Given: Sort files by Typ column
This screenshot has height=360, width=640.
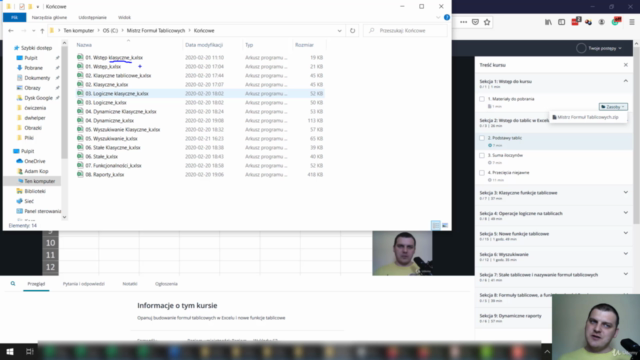Looking at the screenshot, I should [x=249, y=45].
